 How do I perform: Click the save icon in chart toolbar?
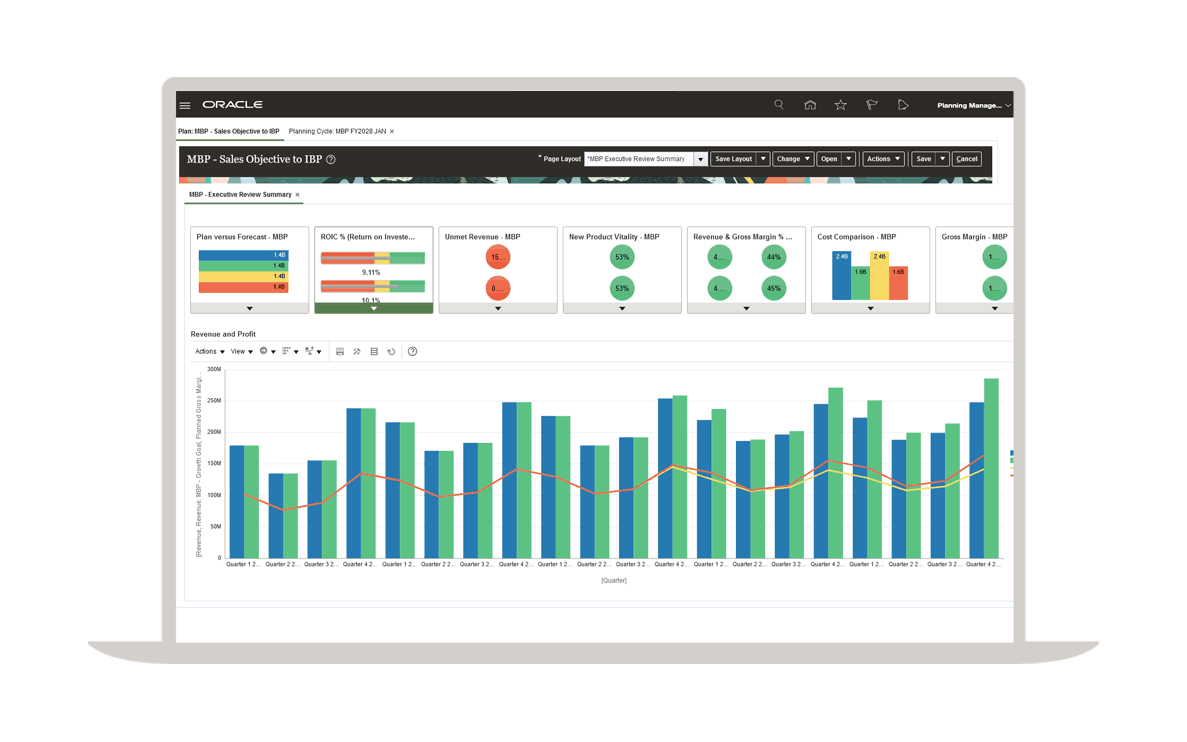click(340, 352)
